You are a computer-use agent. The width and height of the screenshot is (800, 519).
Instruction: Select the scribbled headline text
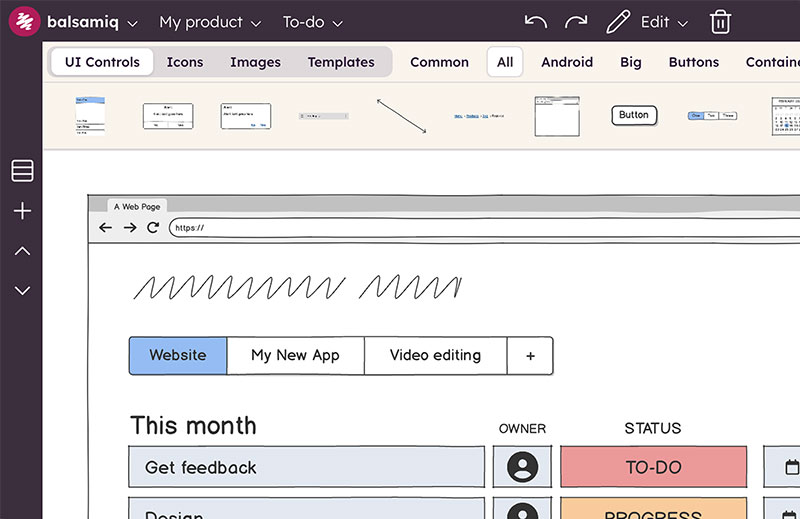pos(297,287)
